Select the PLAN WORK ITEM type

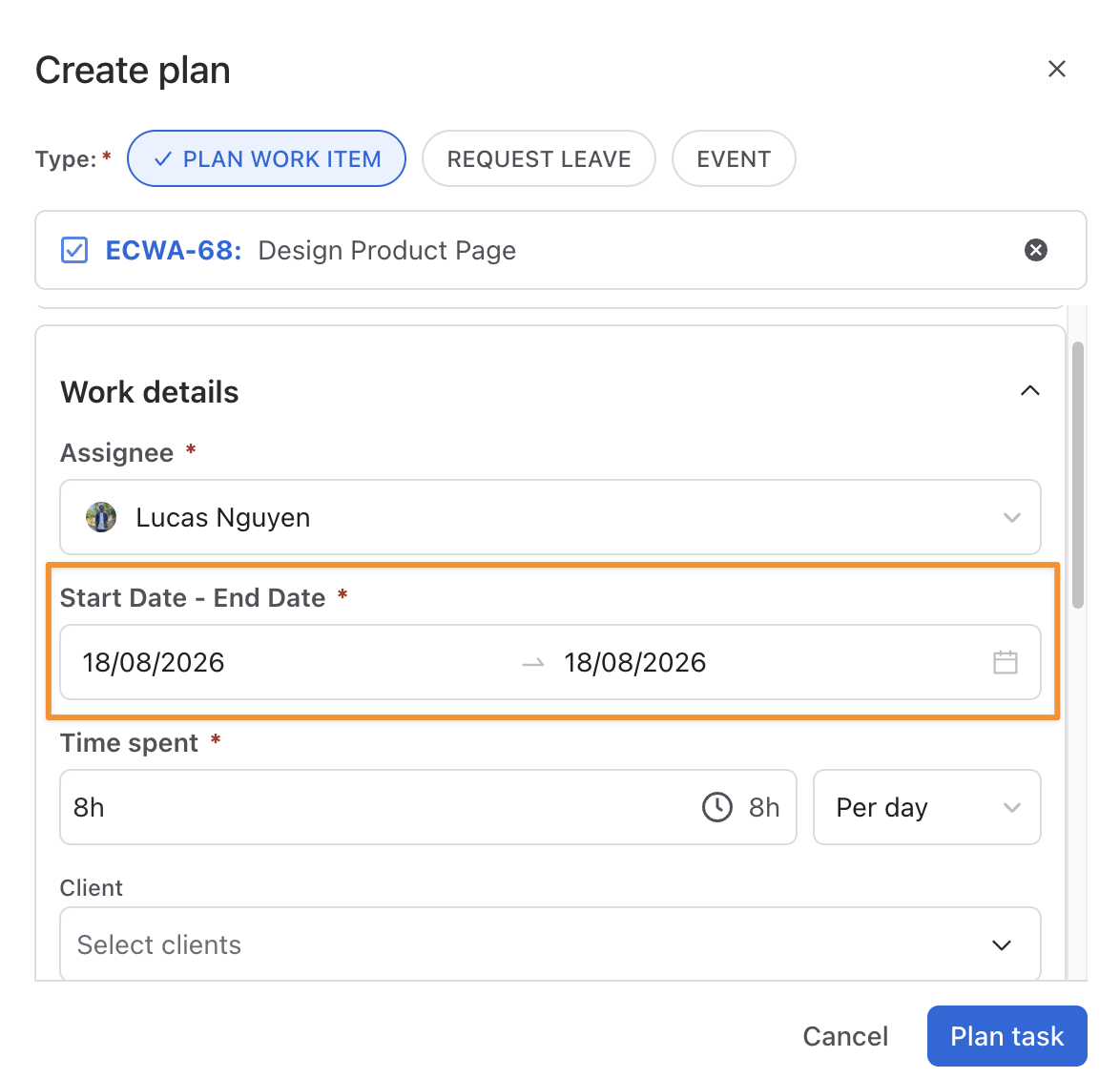coord(266,158)
